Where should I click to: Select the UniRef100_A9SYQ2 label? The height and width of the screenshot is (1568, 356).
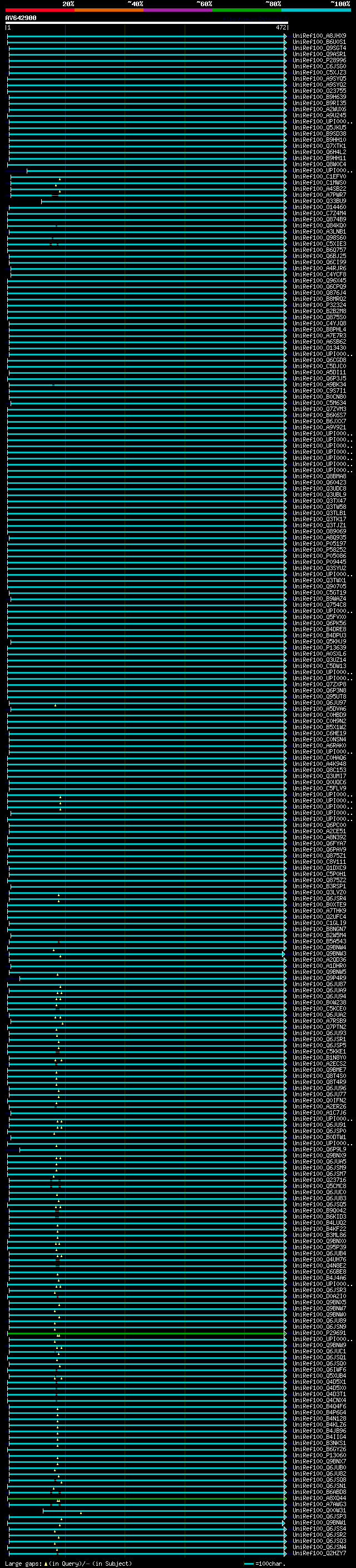(x=319, y=85)
